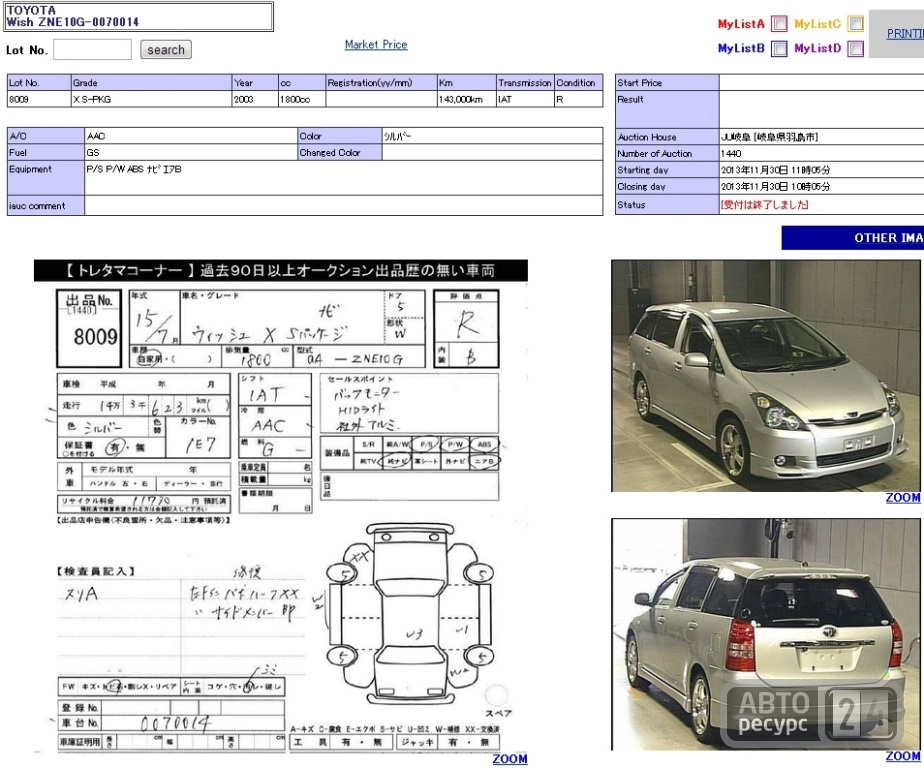
Task: Open the PRINTING link
Action: (x=905, y=34)
